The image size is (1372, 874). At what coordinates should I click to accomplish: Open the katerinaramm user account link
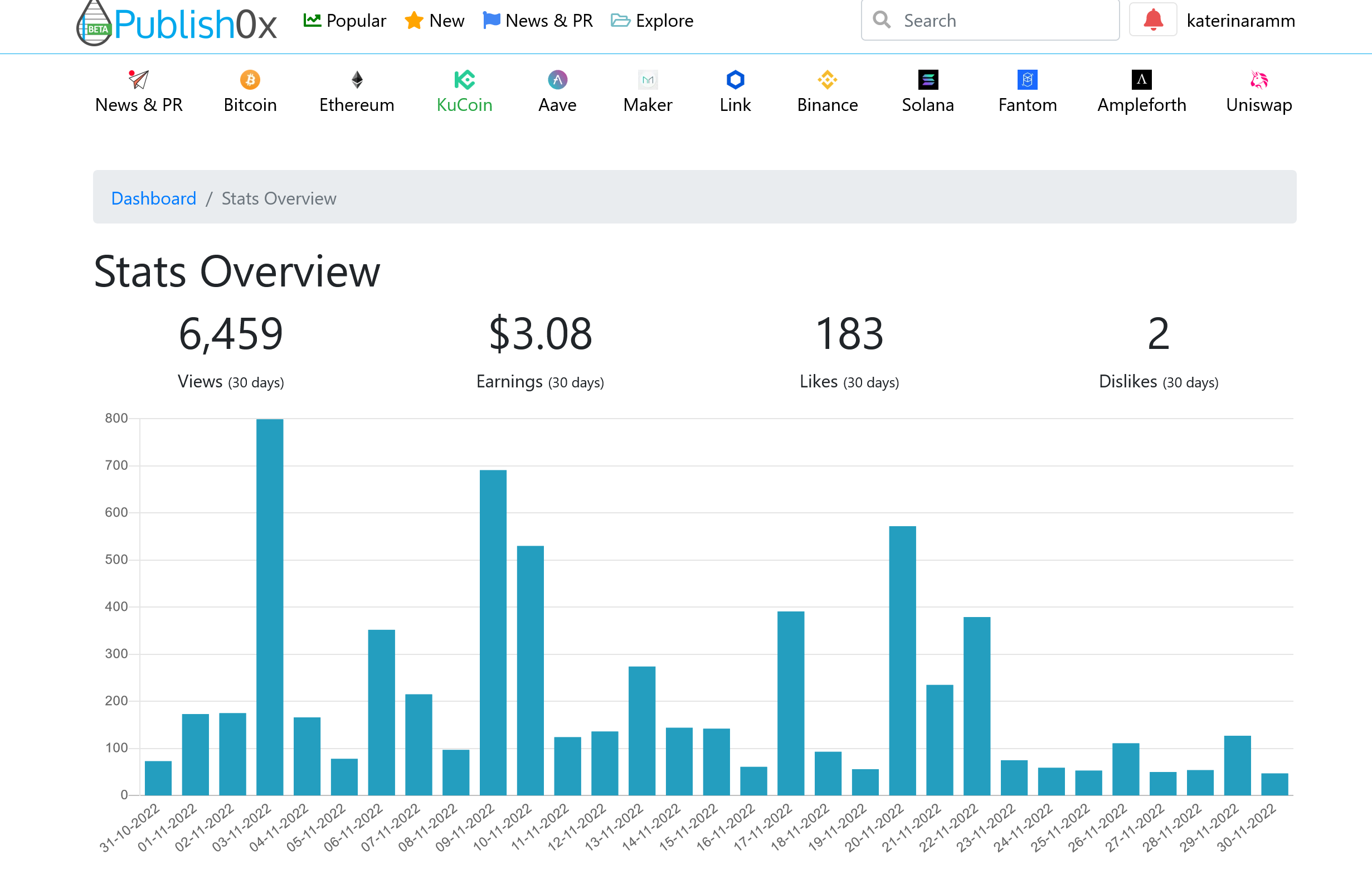1240,21
